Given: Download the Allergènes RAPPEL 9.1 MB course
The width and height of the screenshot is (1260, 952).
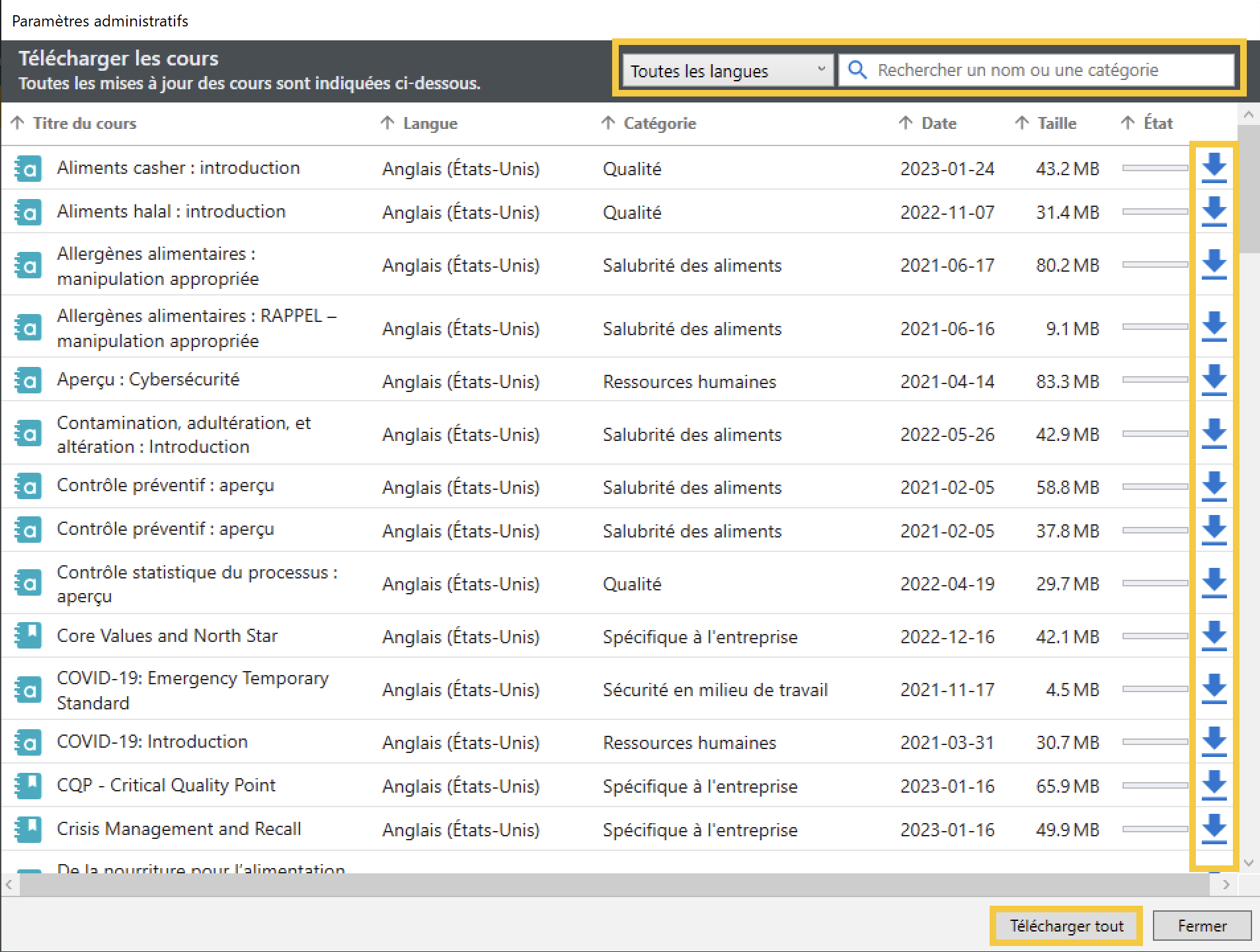Looking at the screenshot, I should pos(1214,328).
